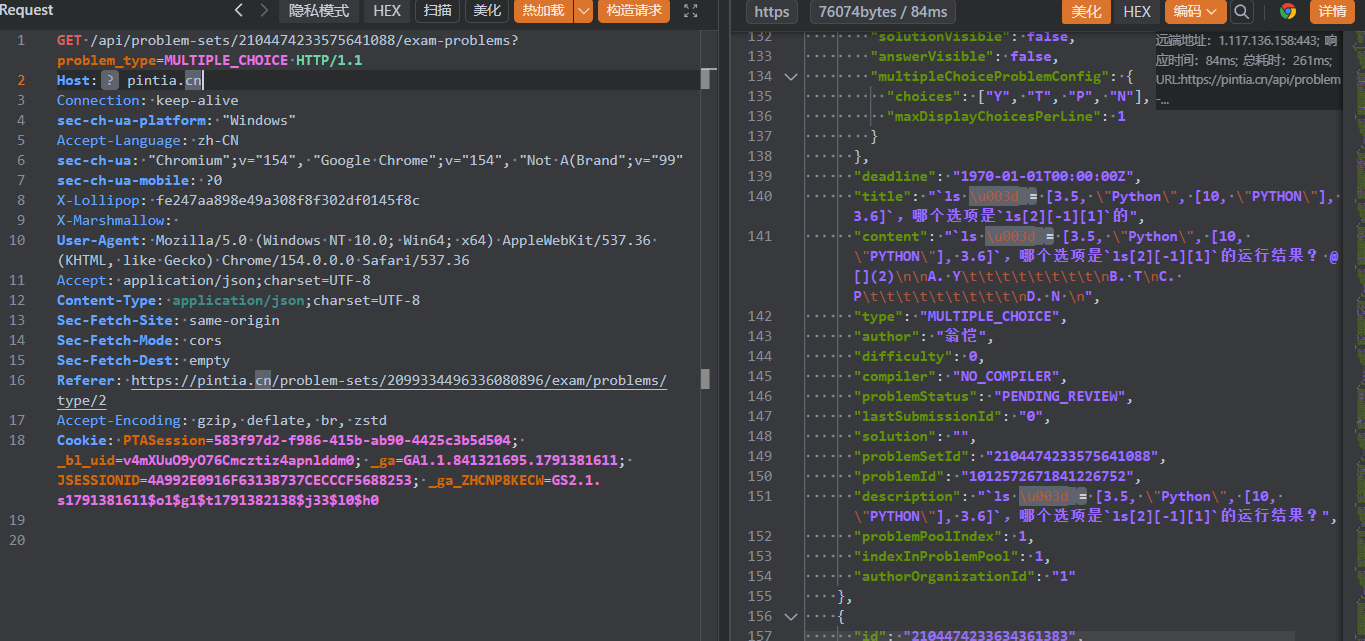Click the GET method on line 1
This screenshot has height=641, width=1365.
69,41
